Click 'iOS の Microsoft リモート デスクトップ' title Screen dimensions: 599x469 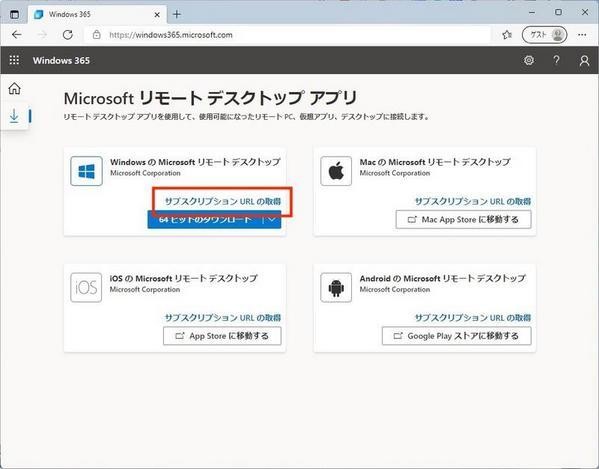tap(184, 278)
